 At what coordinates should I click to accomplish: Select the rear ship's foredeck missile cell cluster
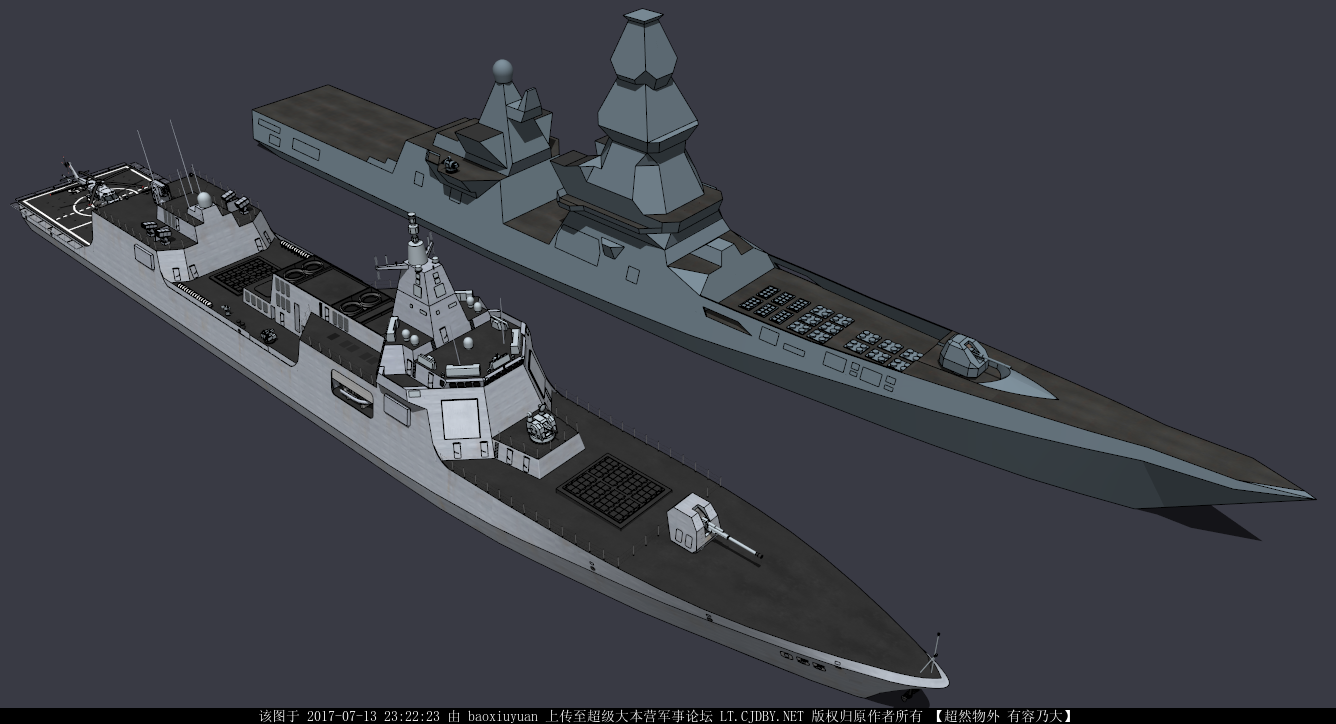[x=830, y=326]
